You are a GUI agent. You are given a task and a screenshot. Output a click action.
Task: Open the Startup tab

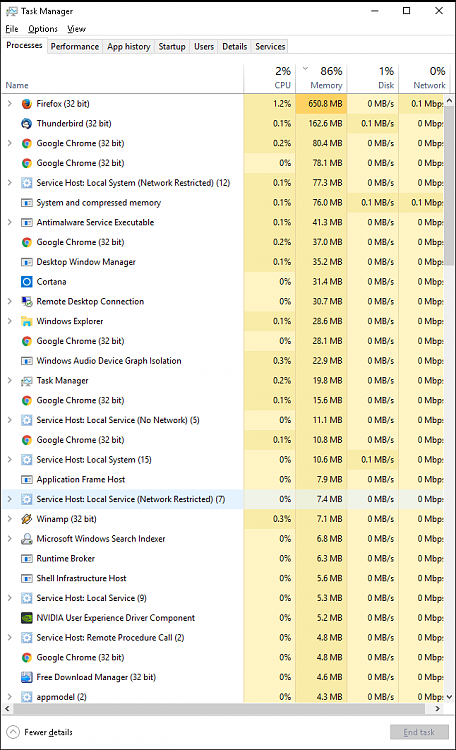coord(172,46)
